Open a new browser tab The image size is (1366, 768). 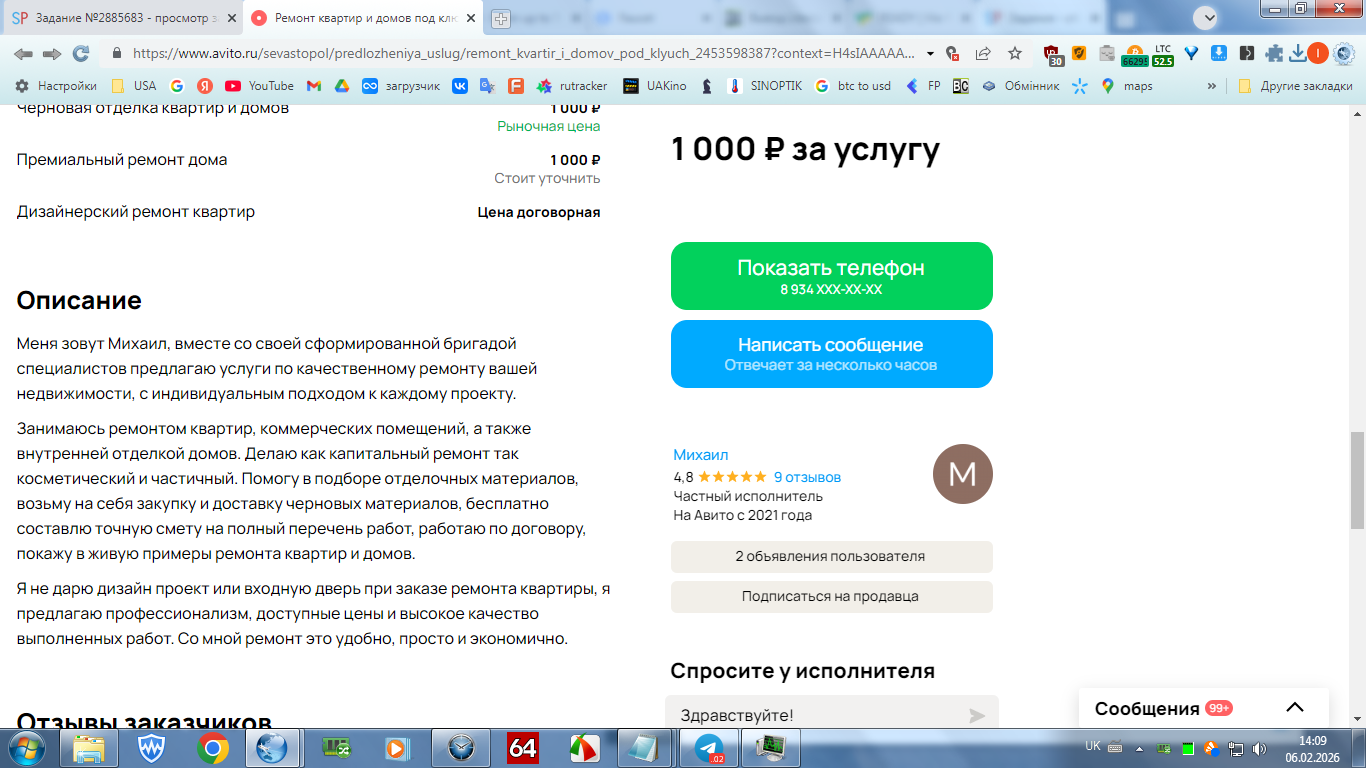point(501,18)
